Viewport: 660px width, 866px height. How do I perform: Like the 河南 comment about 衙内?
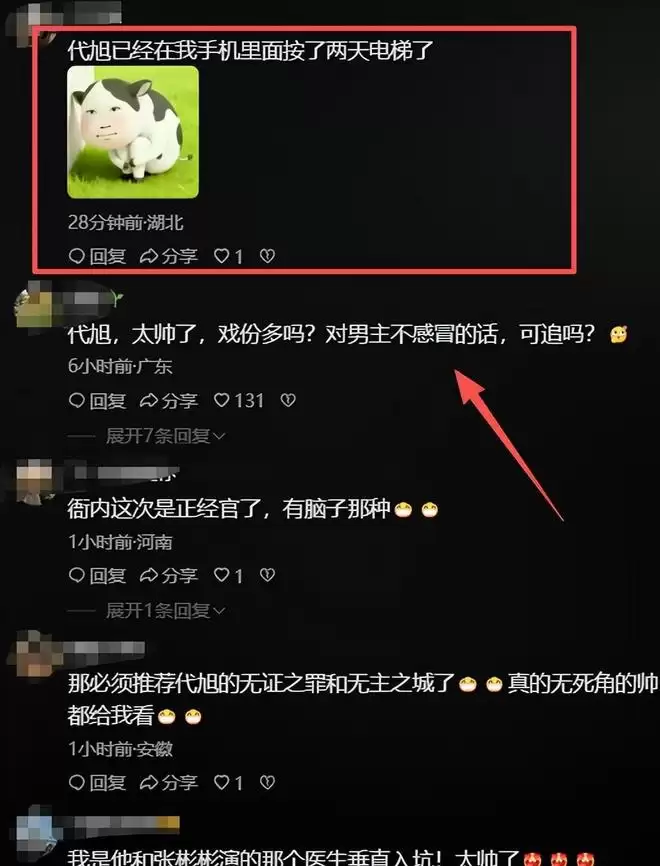(x=228, y=575)
